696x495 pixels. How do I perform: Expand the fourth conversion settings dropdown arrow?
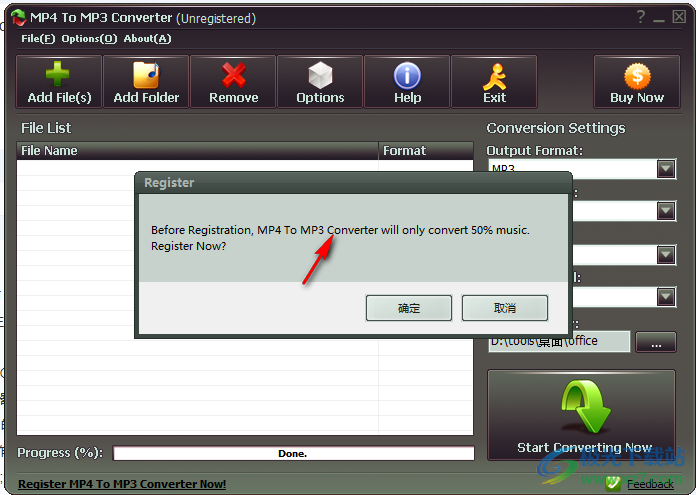[x=666, y=297]
